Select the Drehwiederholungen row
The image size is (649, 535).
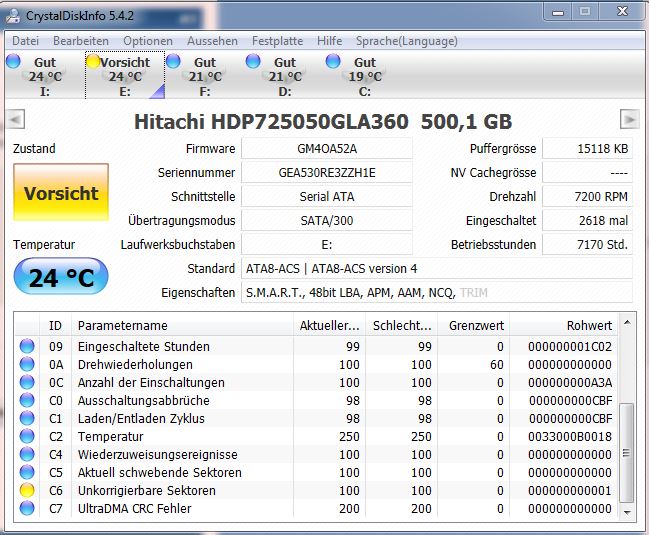click(317, 364)
